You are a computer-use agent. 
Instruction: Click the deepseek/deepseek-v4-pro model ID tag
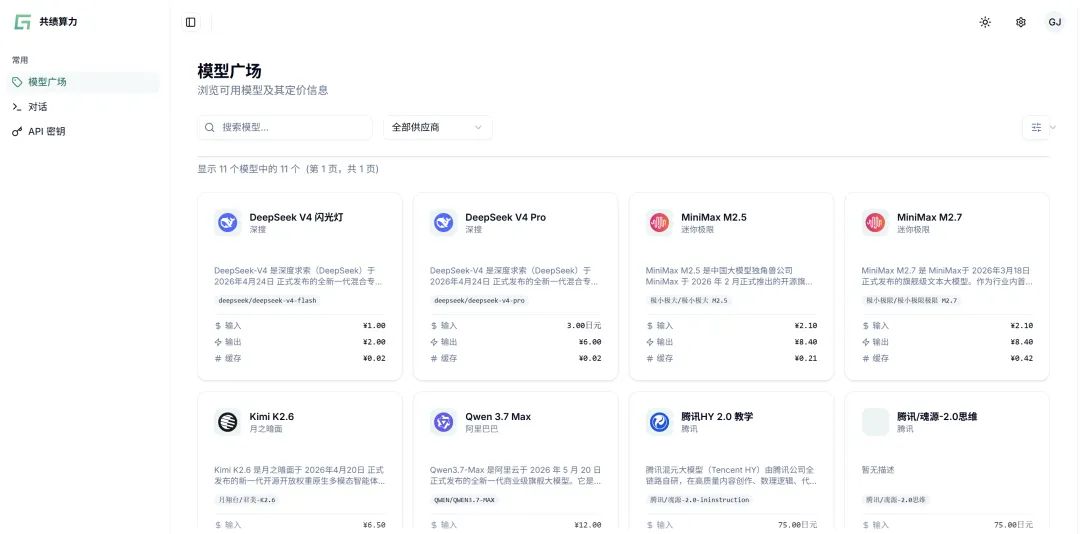click(x=479, y=300)
